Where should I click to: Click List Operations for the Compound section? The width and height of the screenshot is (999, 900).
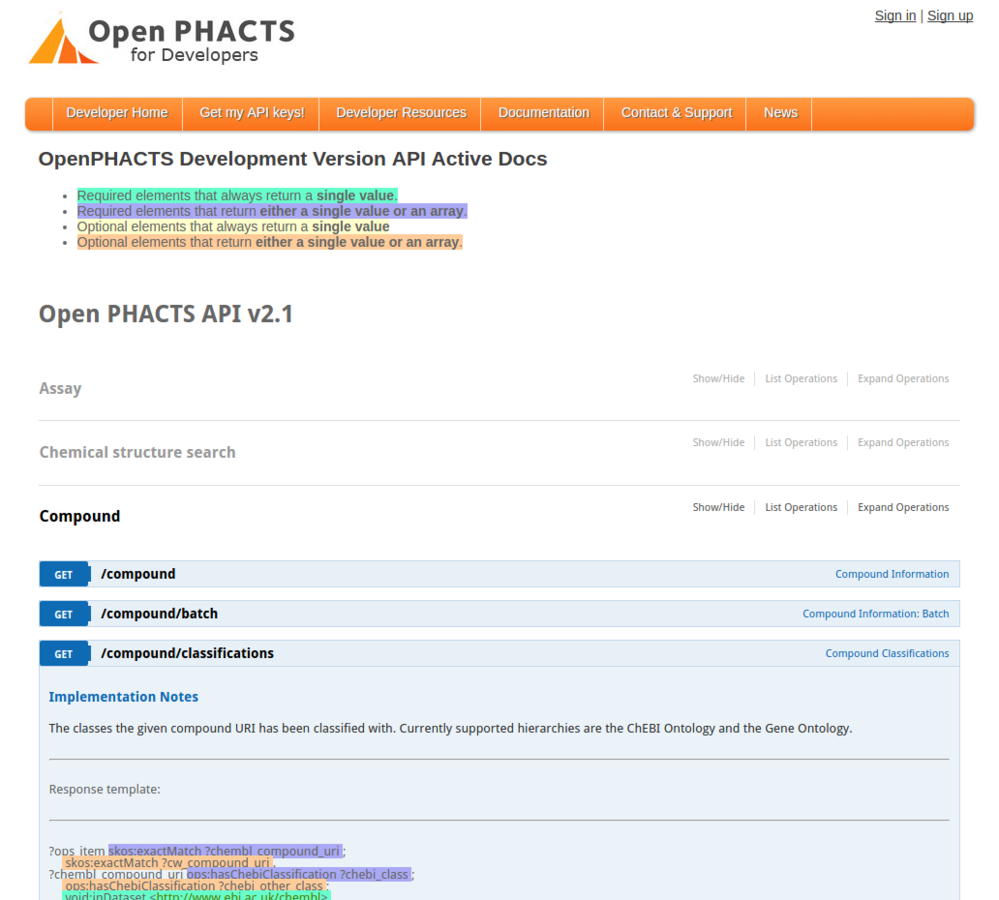[x=801, y=507]
